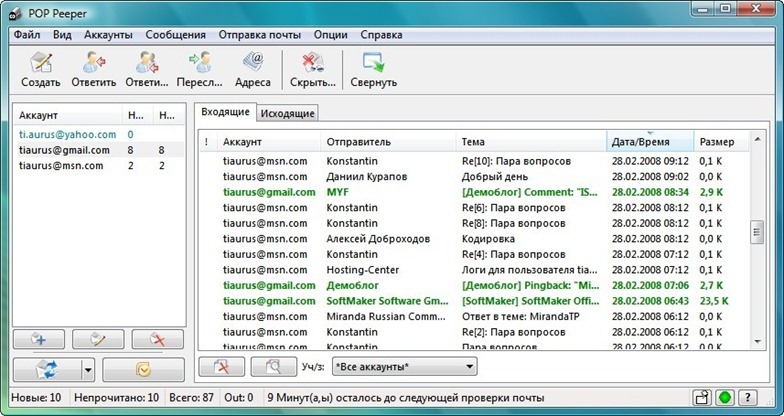Click the POP Peeper title bar icon

point(15,14)
